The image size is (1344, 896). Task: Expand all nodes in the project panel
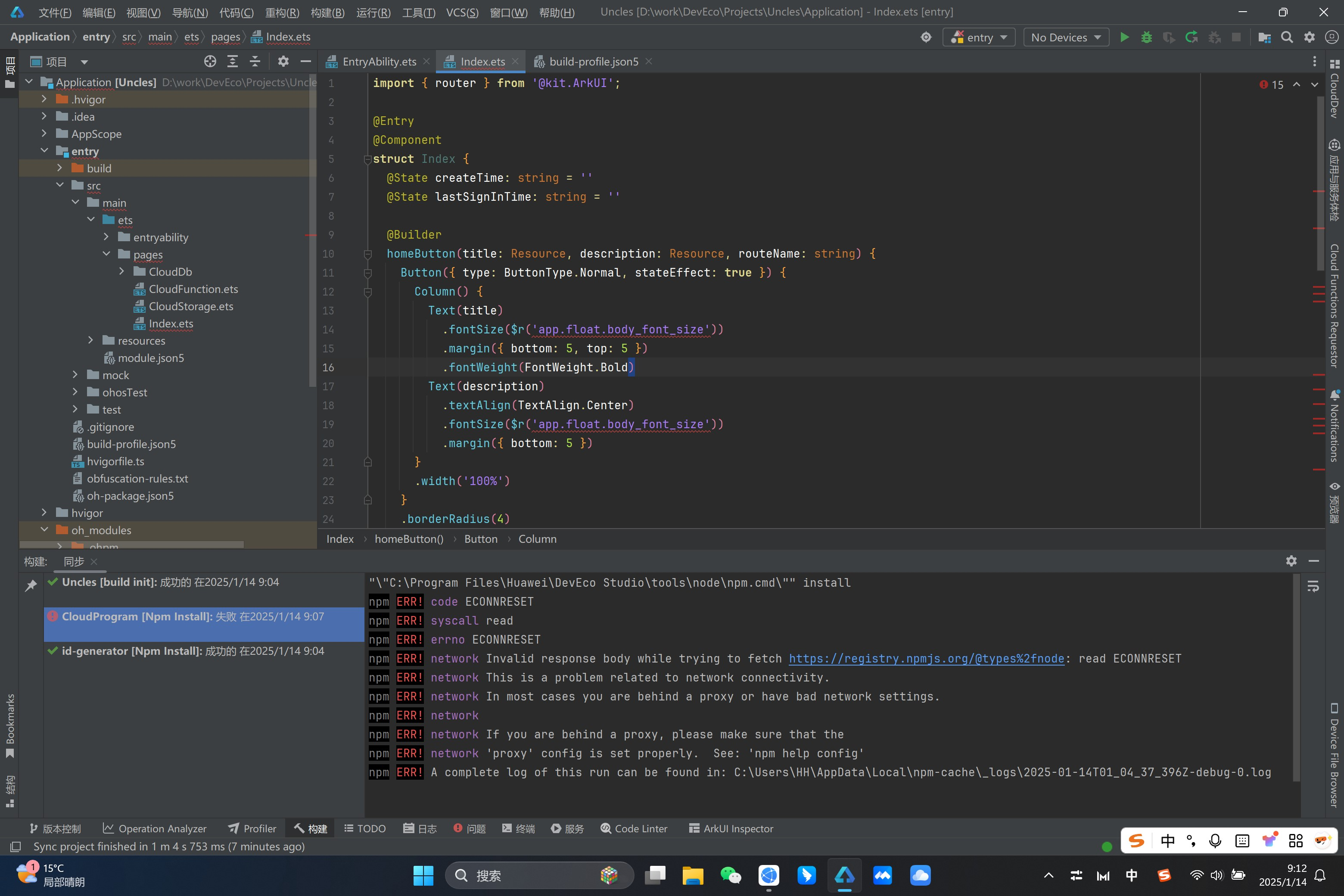point(233,61)
